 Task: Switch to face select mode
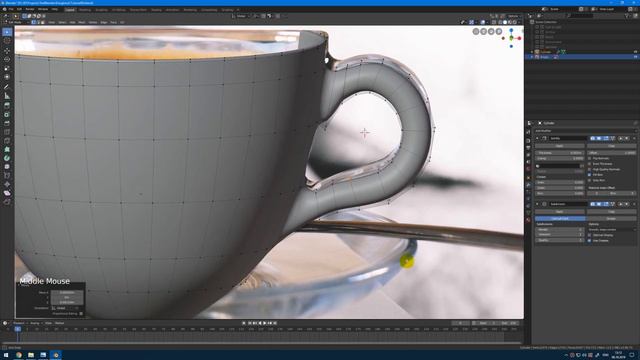pyautogui.click(x=42, y=22)
